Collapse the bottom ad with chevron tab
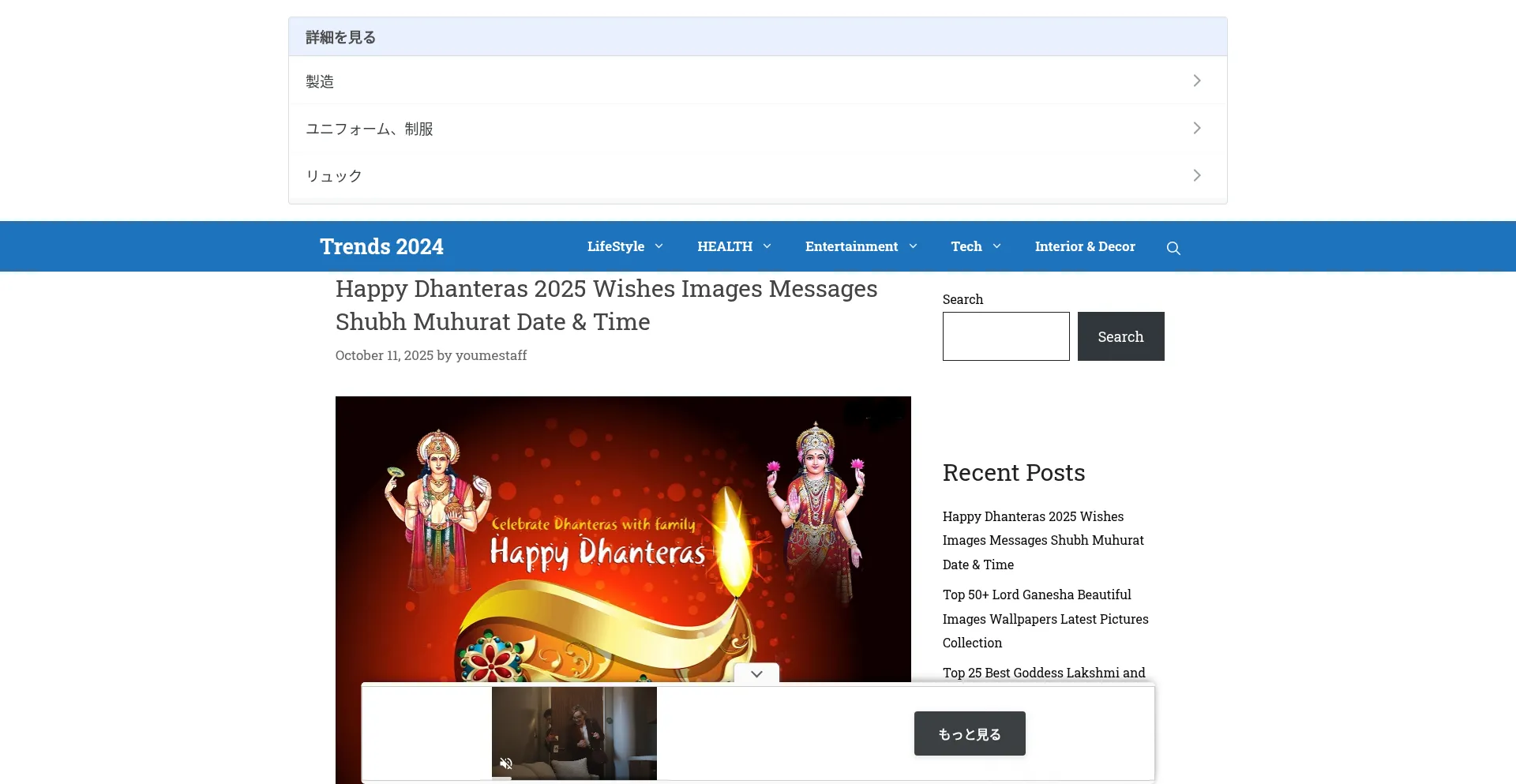The height and width of the screenshot is (784, 1516). [x=756, y=673]
